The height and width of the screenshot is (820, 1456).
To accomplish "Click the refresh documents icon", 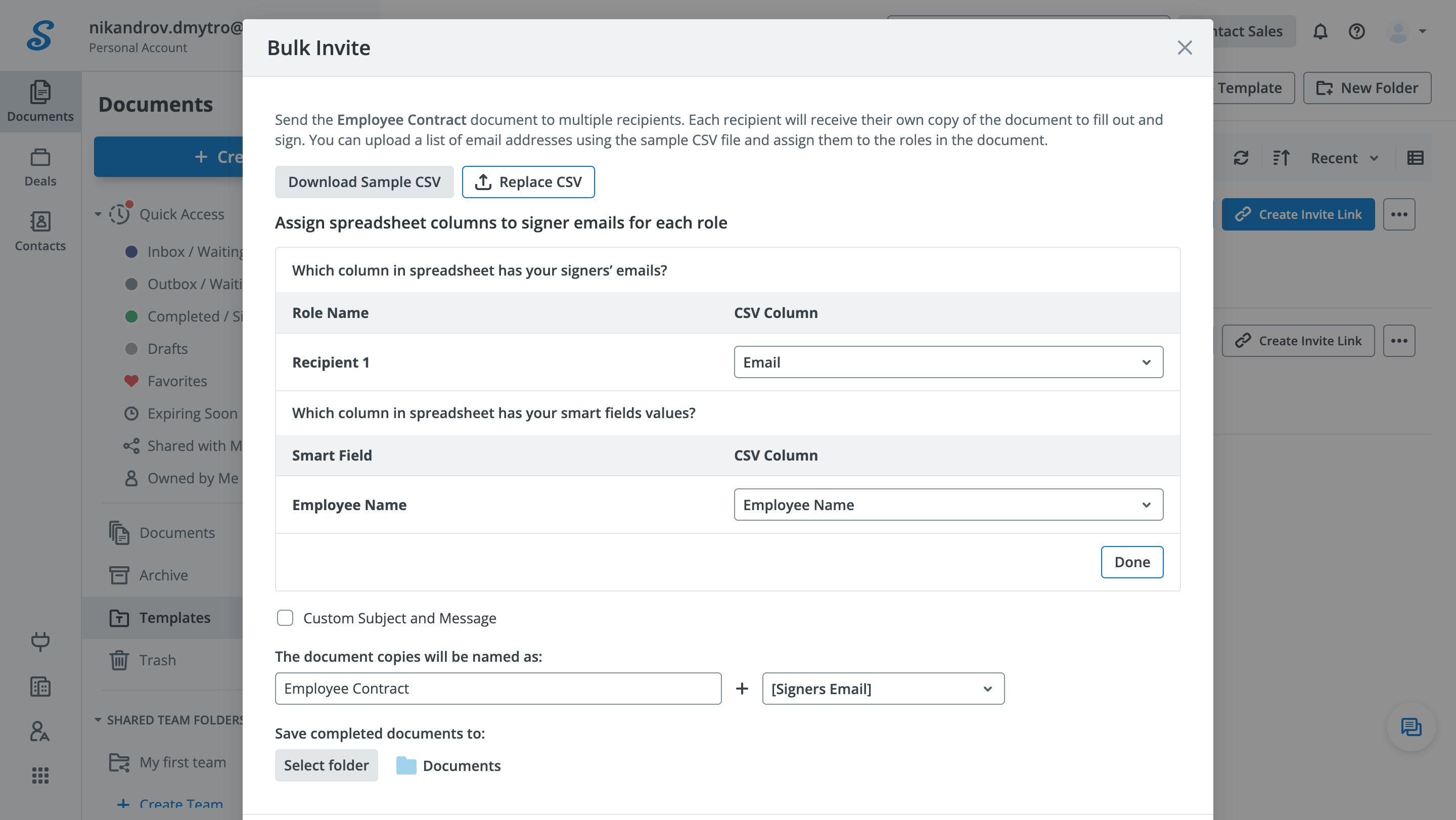I will point(1241,158).
